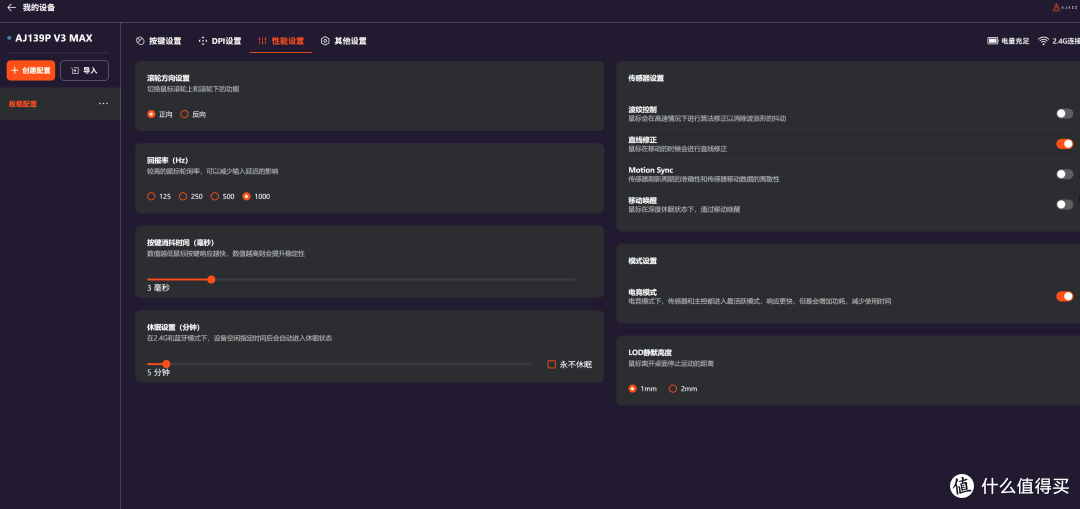This screenshot has width=1080, height=509.
Task: Select 反向 scroll direction
Action: pyautogui.click(x=185, y=114)
